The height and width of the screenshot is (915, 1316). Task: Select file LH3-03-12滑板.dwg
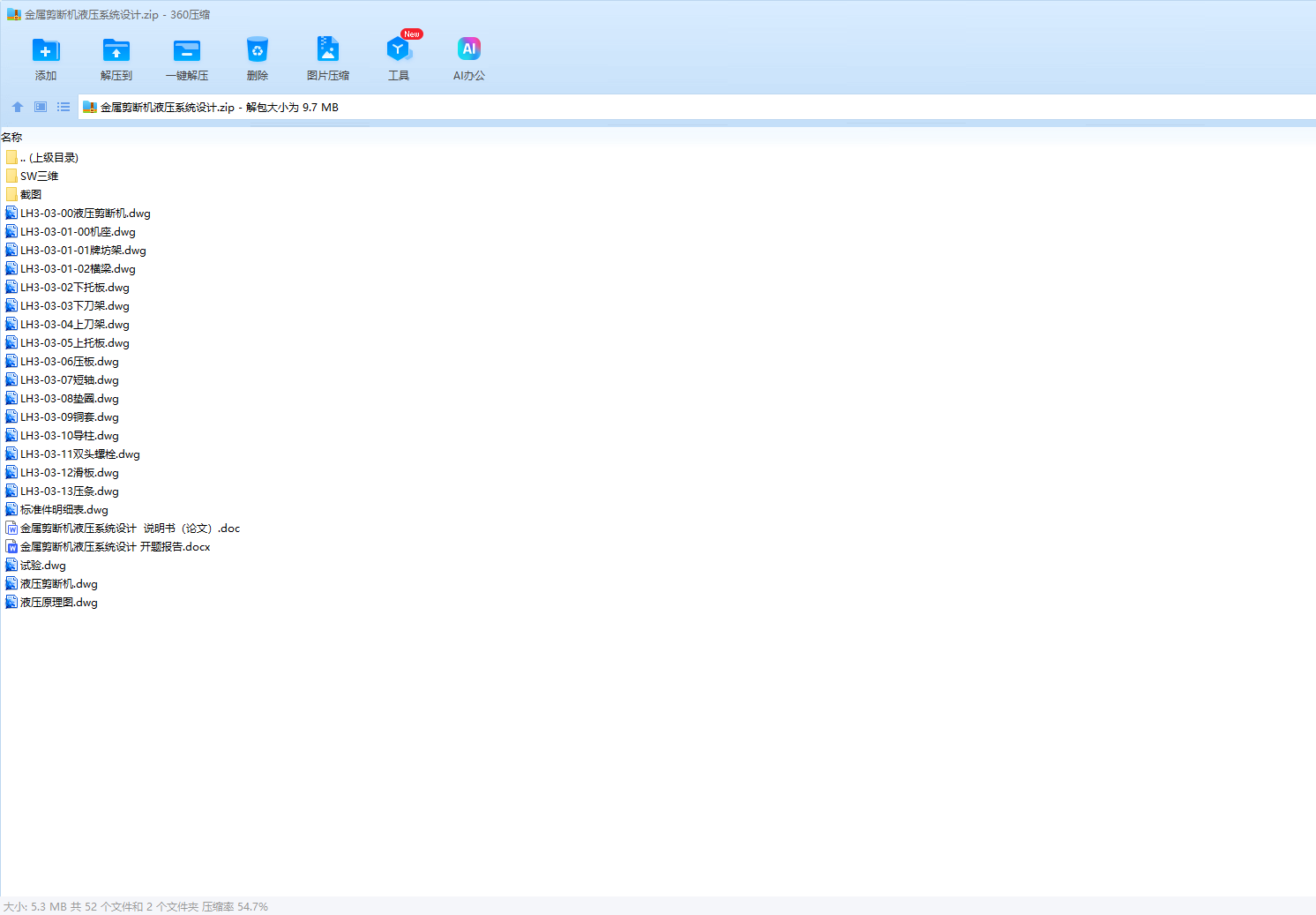click(70, 473)
